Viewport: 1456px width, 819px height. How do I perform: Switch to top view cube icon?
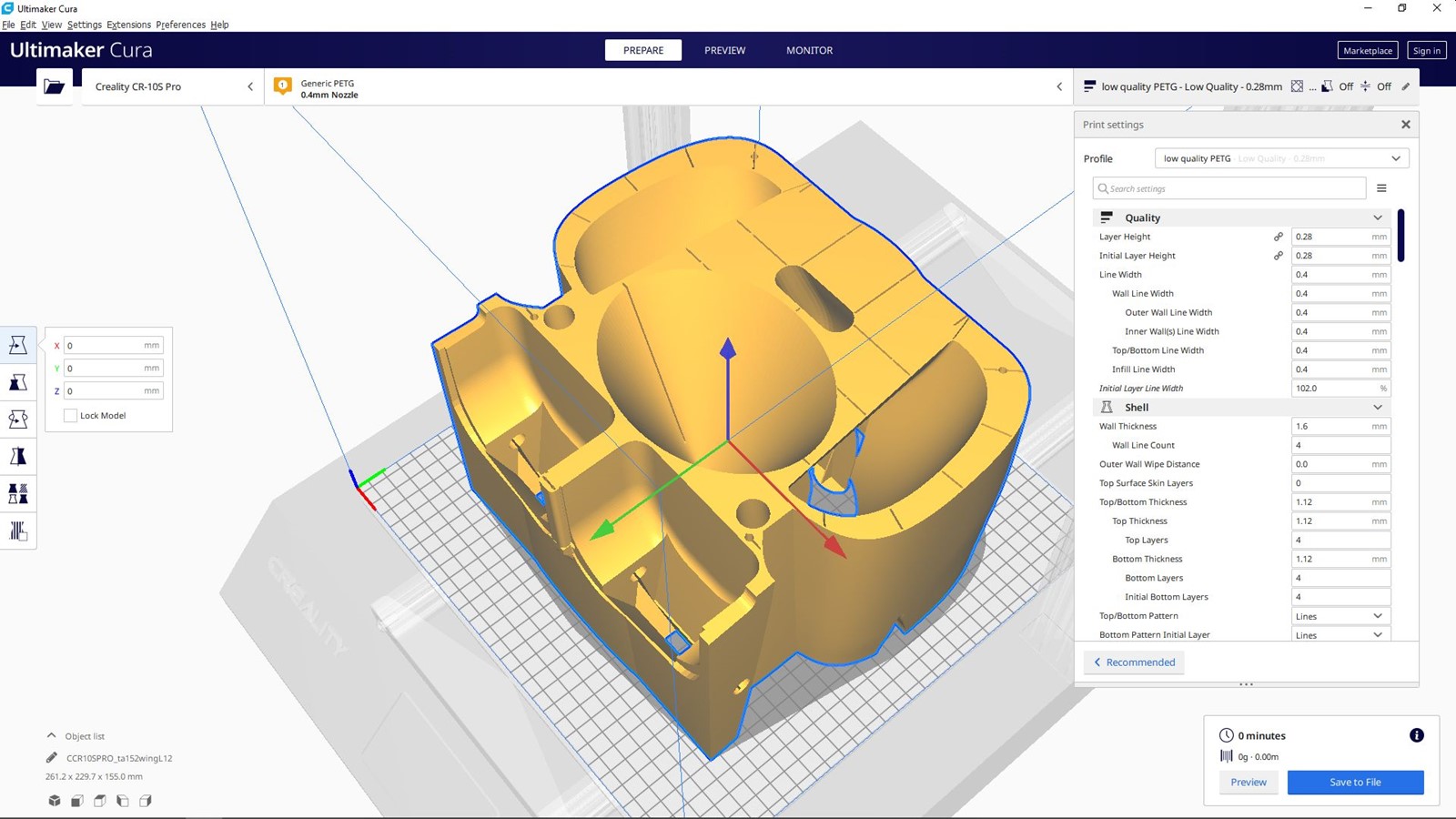tap(100, 801)
